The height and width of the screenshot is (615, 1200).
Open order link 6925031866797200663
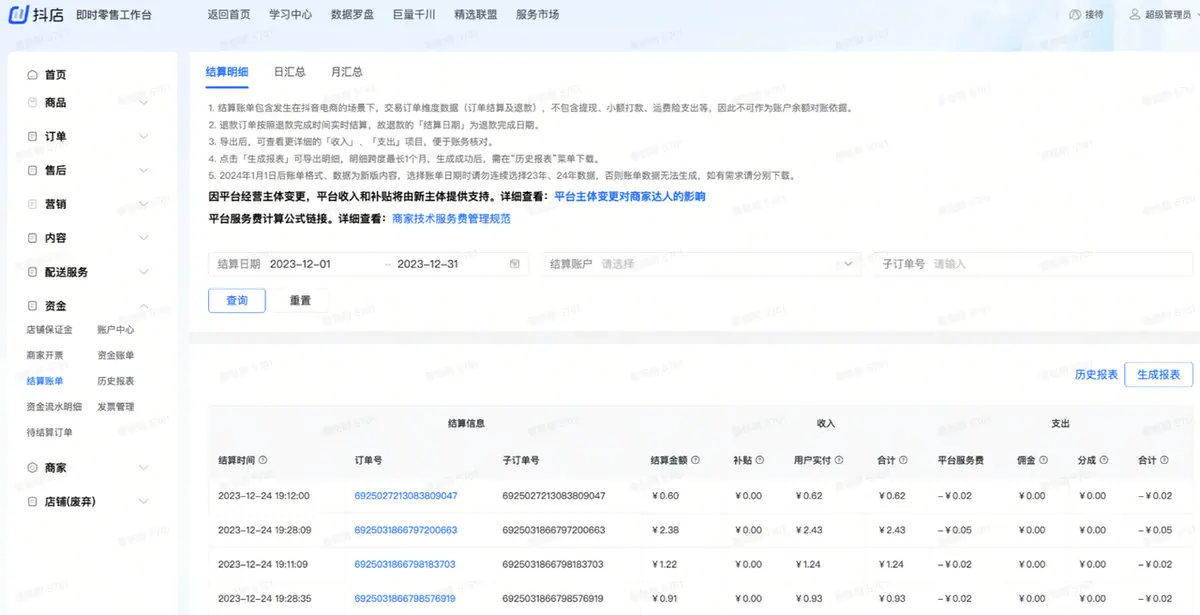tap(406, 530)
